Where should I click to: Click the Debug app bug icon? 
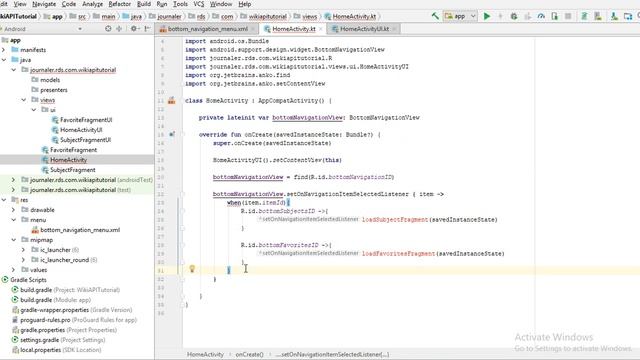[x=514, y=16]
